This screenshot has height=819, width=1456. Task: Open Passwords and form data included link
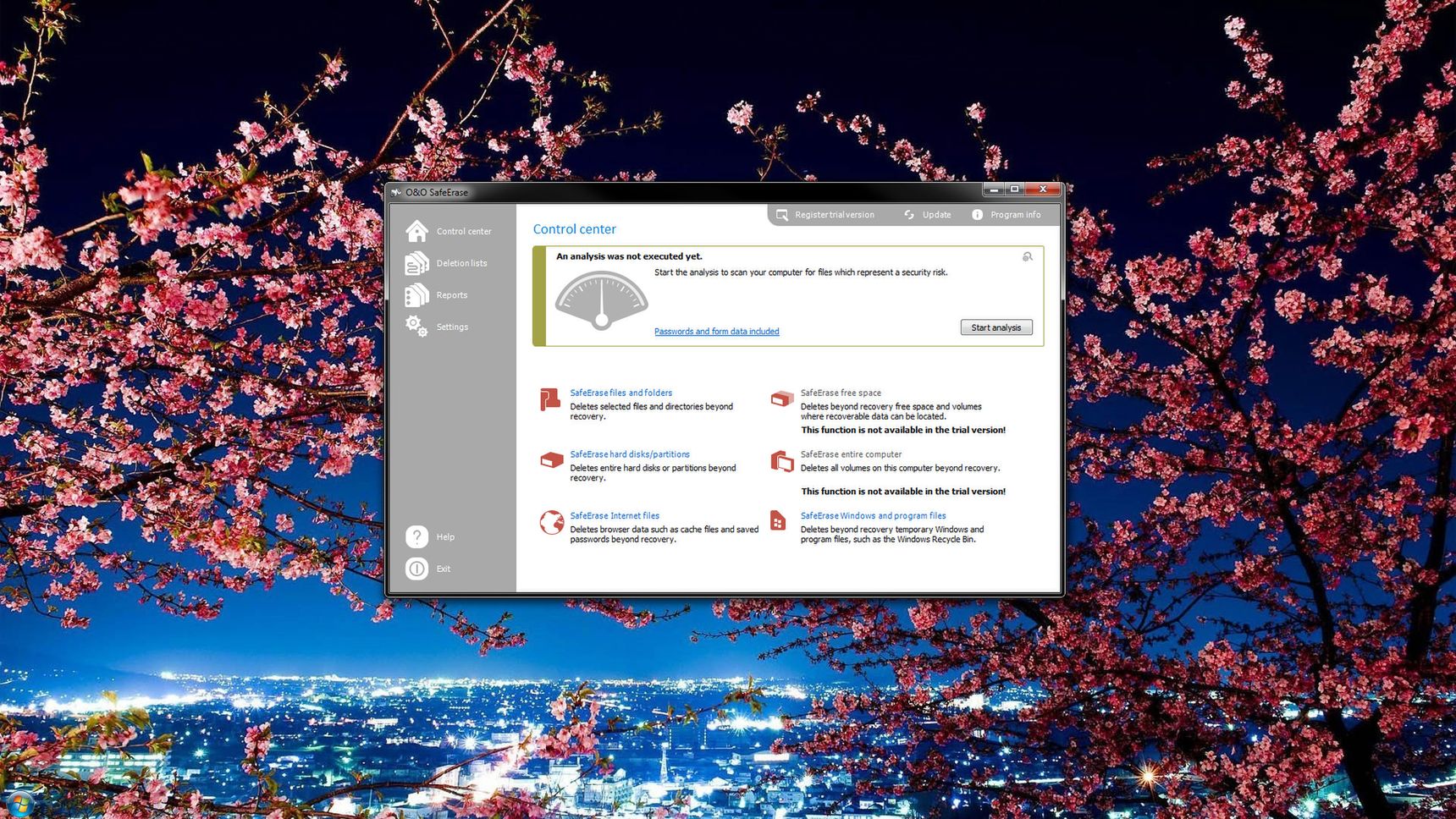[717, 332]
